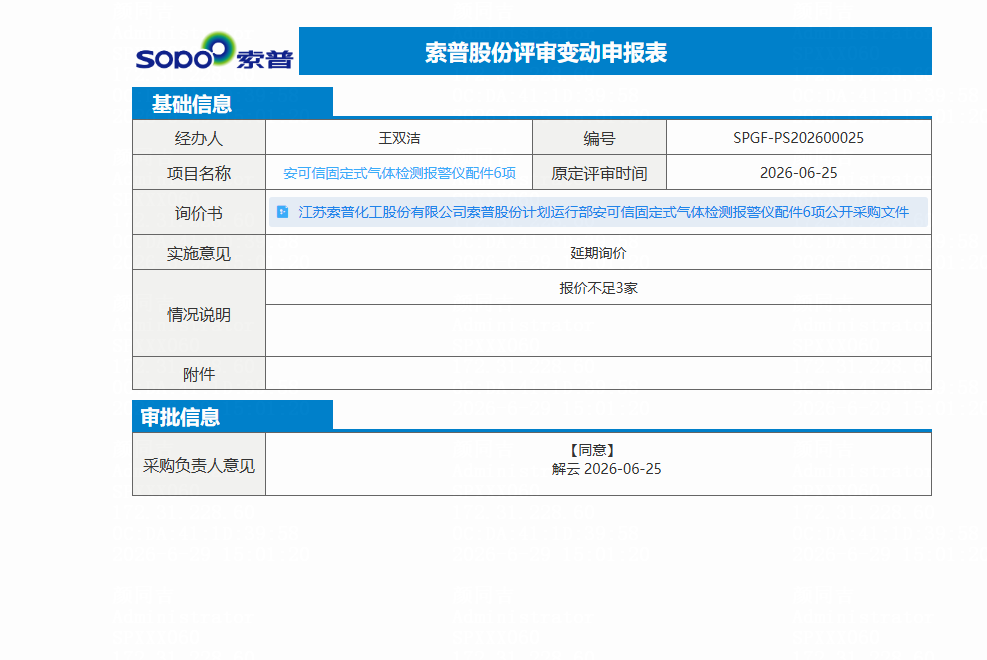Viewport: 987px width, 660px height.
Task: Click the 原定评审时间 label cell
Action: 599,173
